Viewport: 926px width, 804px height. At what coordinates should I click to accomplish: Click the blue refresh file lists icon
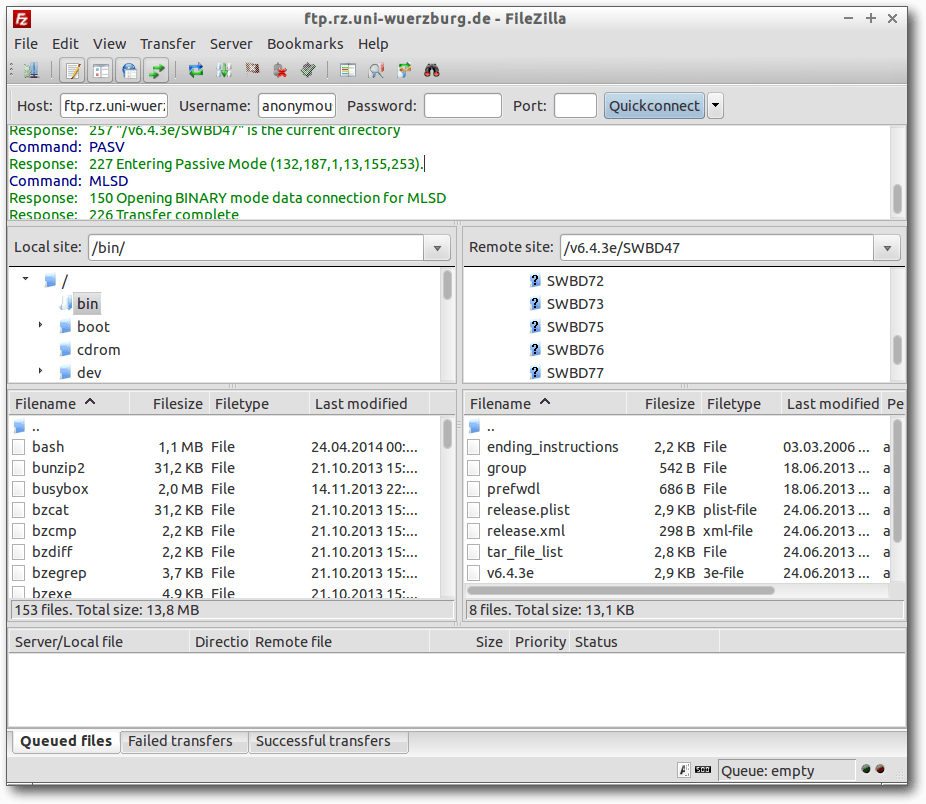(195, 71)
